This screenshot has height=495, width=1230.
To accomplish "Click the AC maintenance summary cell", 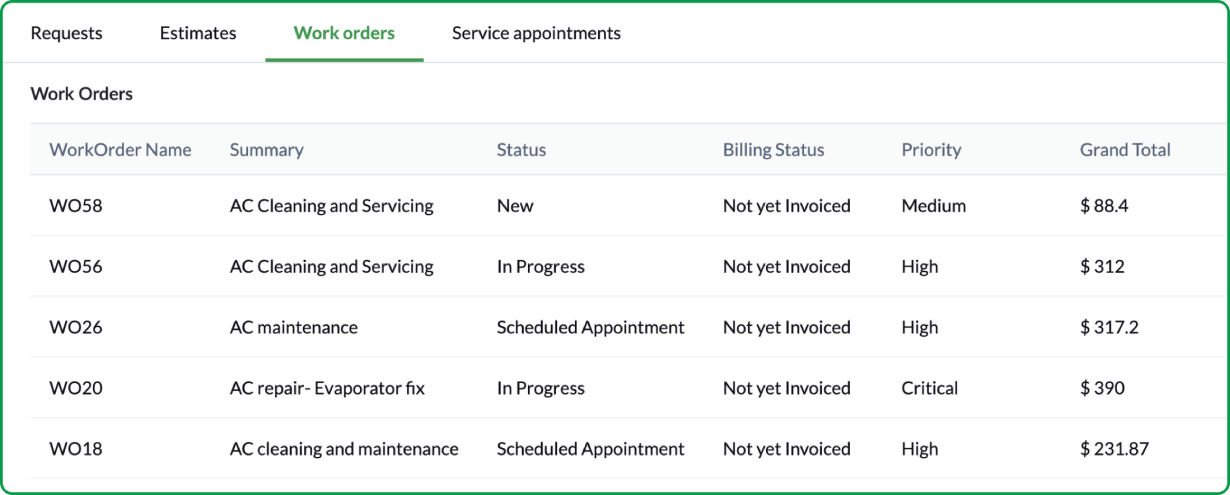I will pos(293,327).
